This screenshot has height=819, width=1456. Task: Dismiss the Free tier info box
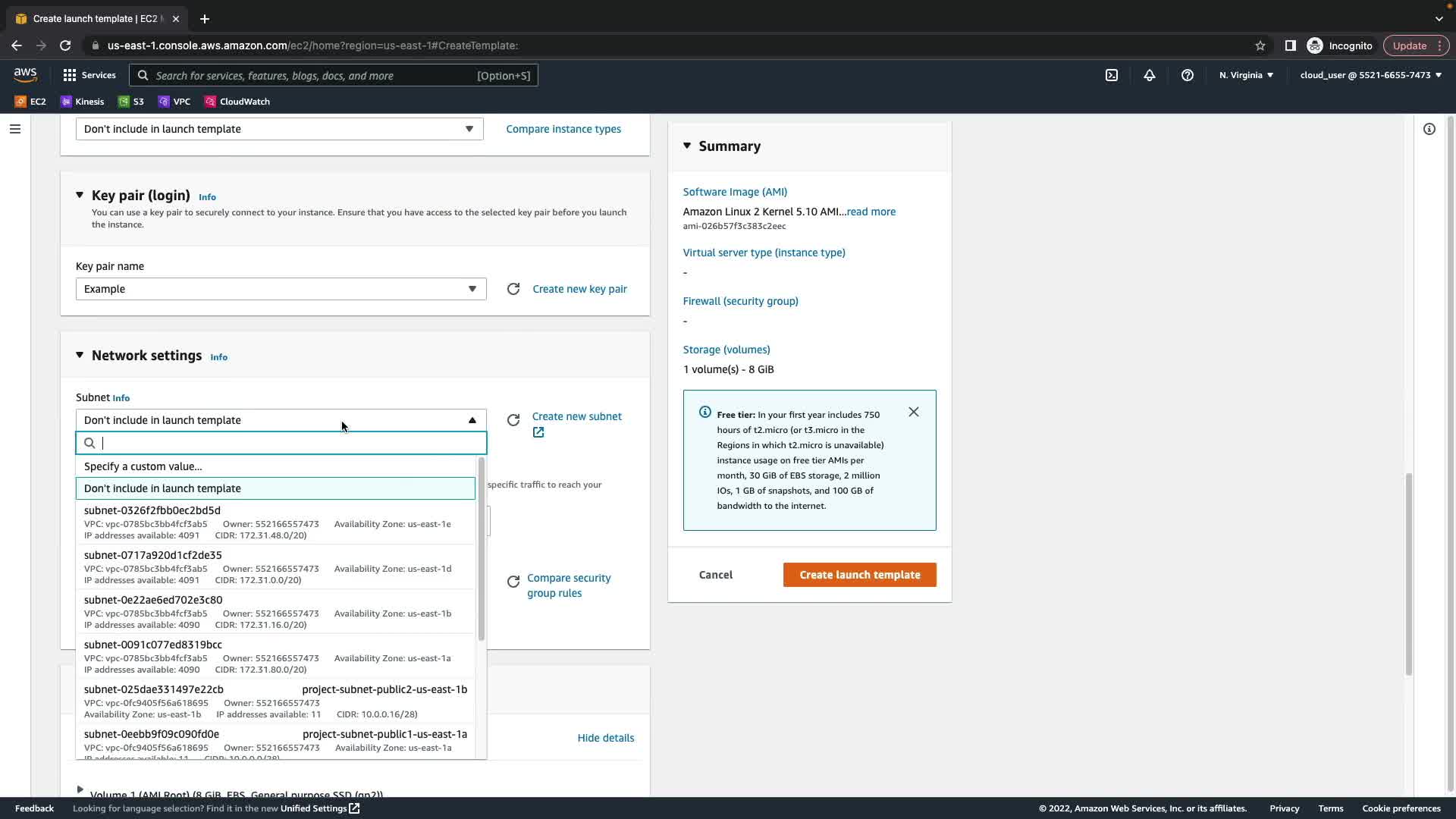click(x=913, y=412)
